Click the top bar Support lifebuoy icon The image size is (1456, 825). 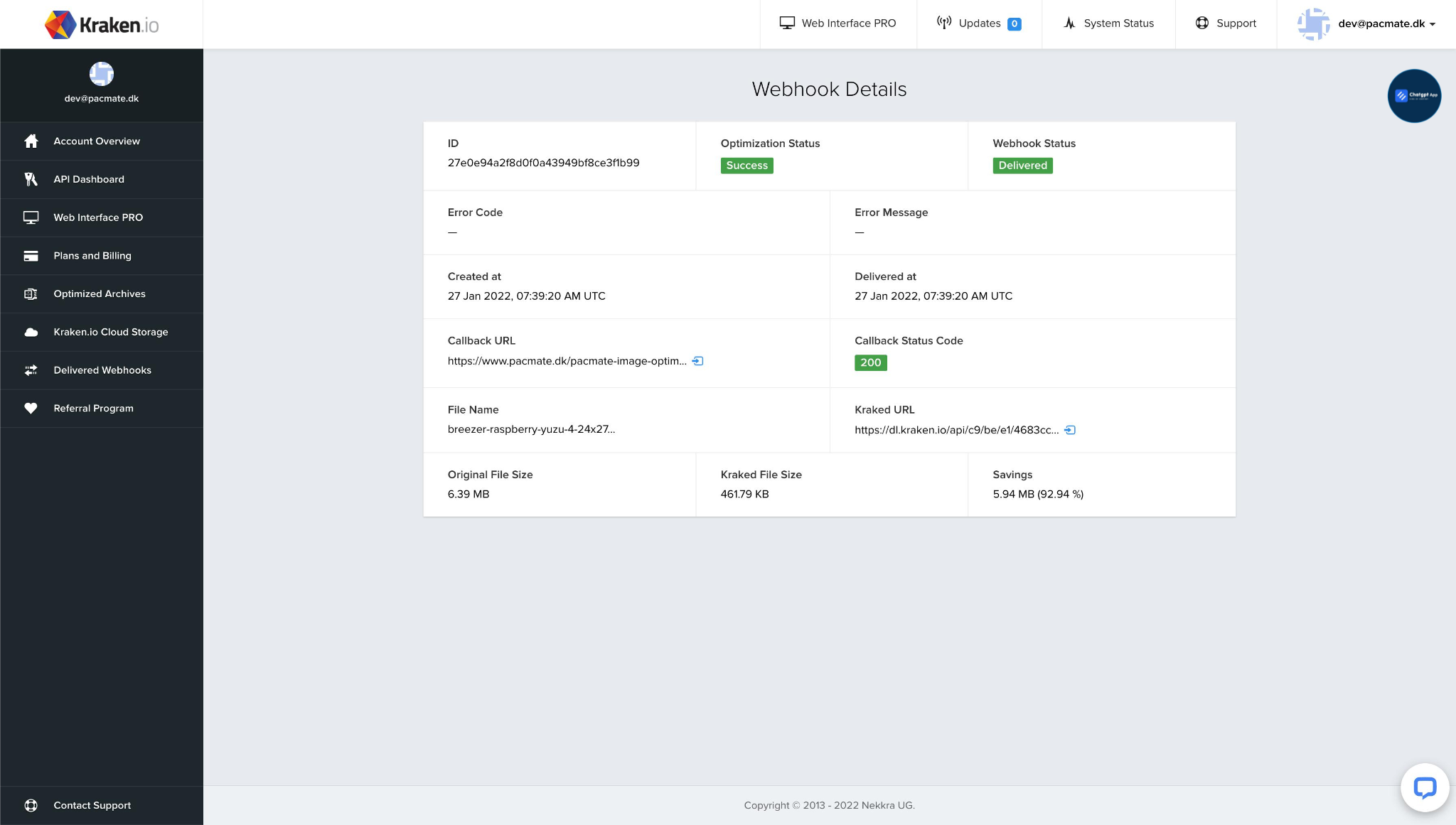click(x=1202, y=23)
